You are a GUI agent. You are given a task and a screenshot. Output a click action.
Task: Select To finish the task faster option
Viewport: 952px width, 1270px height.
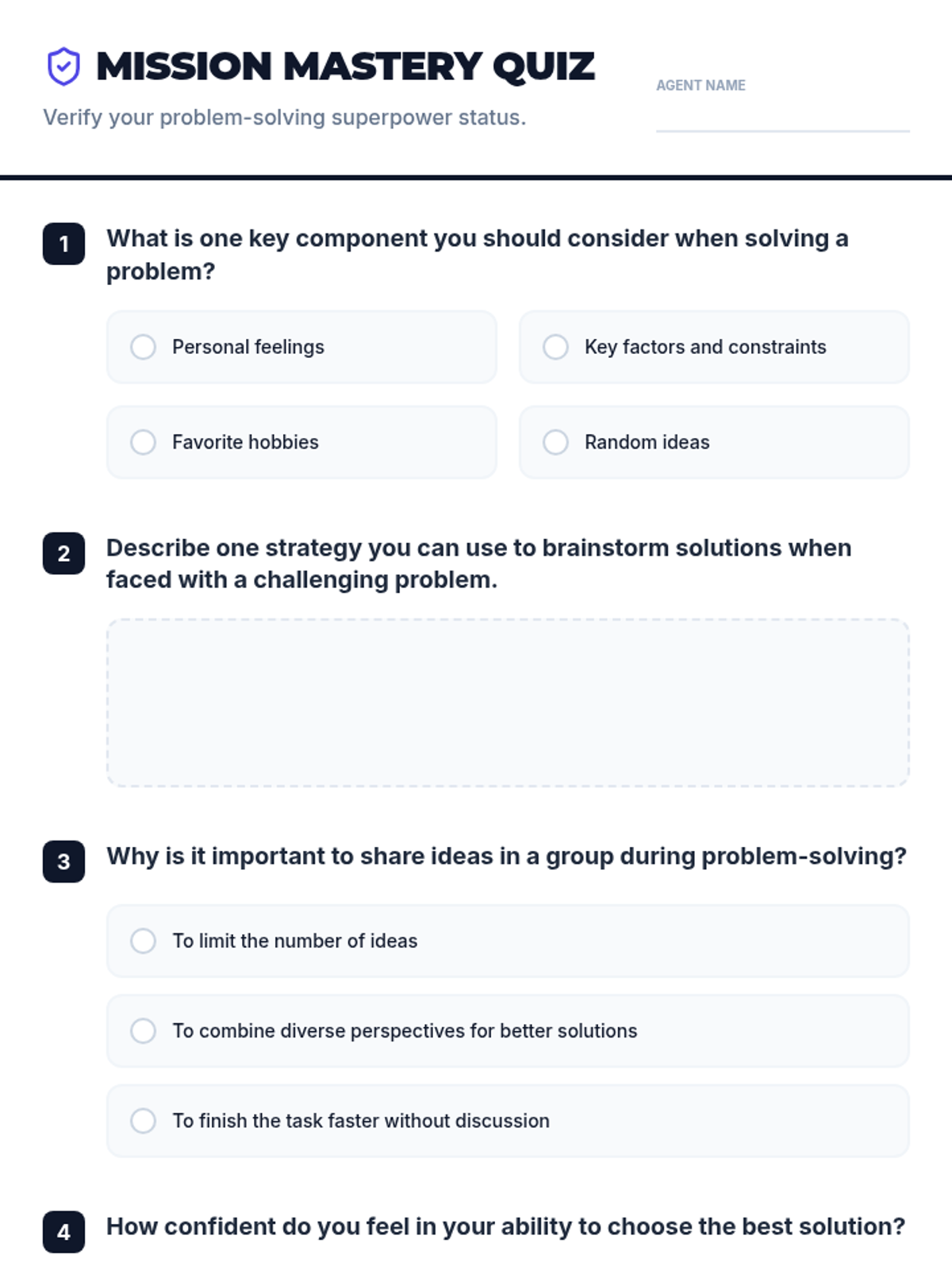point(508,1121)
